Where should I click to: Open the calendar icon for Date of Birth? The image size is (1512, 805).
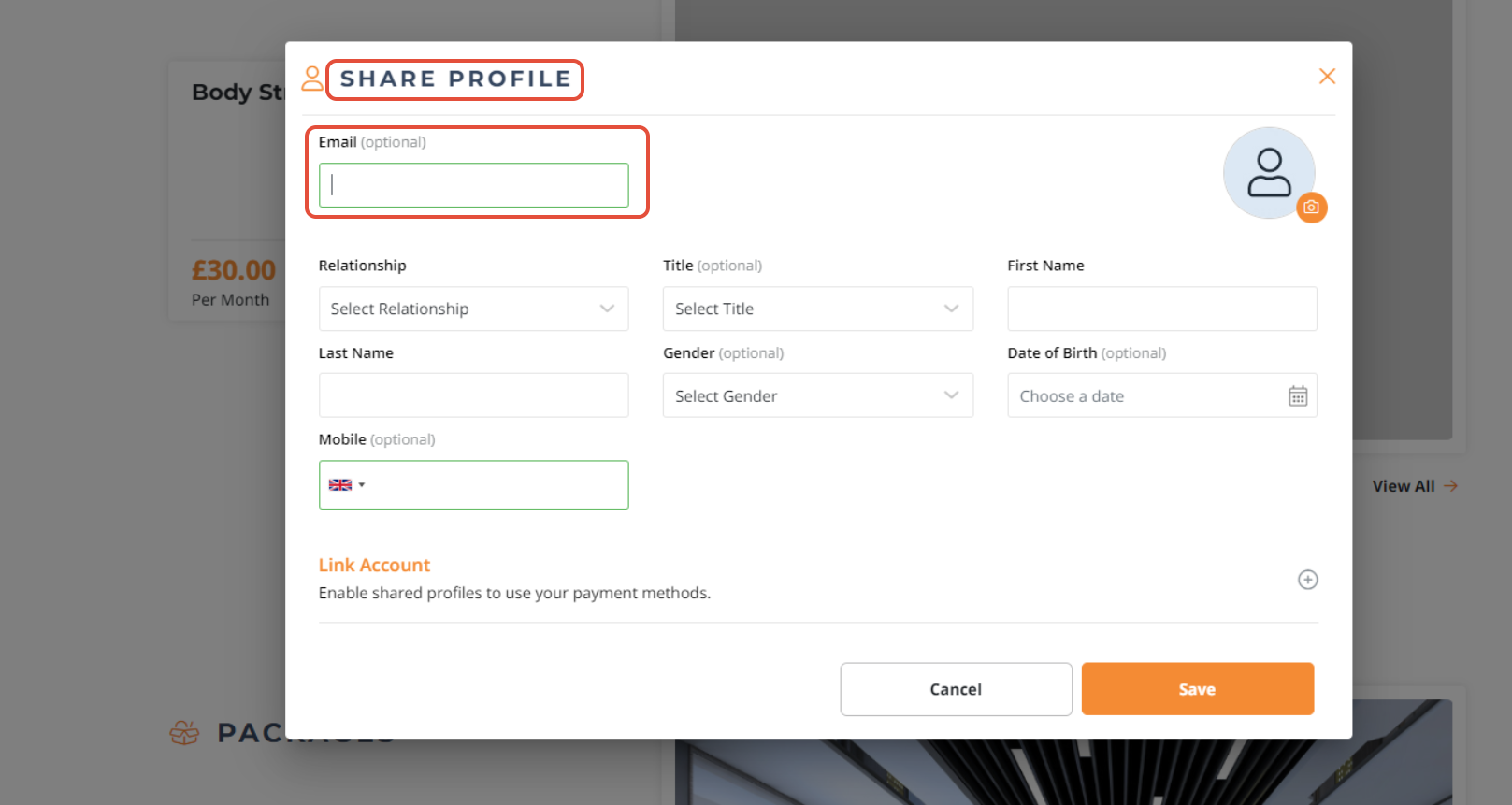click(1298, 396)
